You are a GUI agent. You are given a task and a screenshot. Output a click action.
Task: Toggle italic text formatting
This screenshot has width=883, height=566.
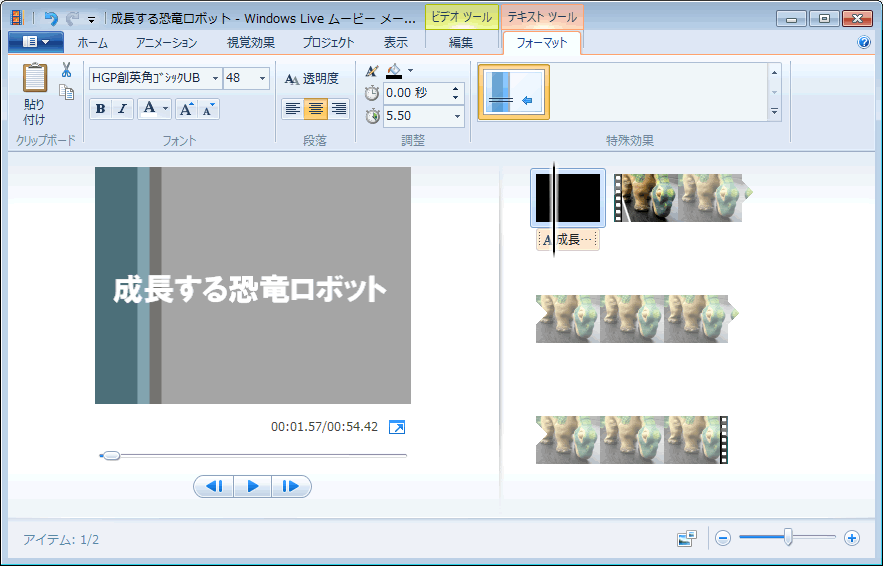(x=122, y=109)
